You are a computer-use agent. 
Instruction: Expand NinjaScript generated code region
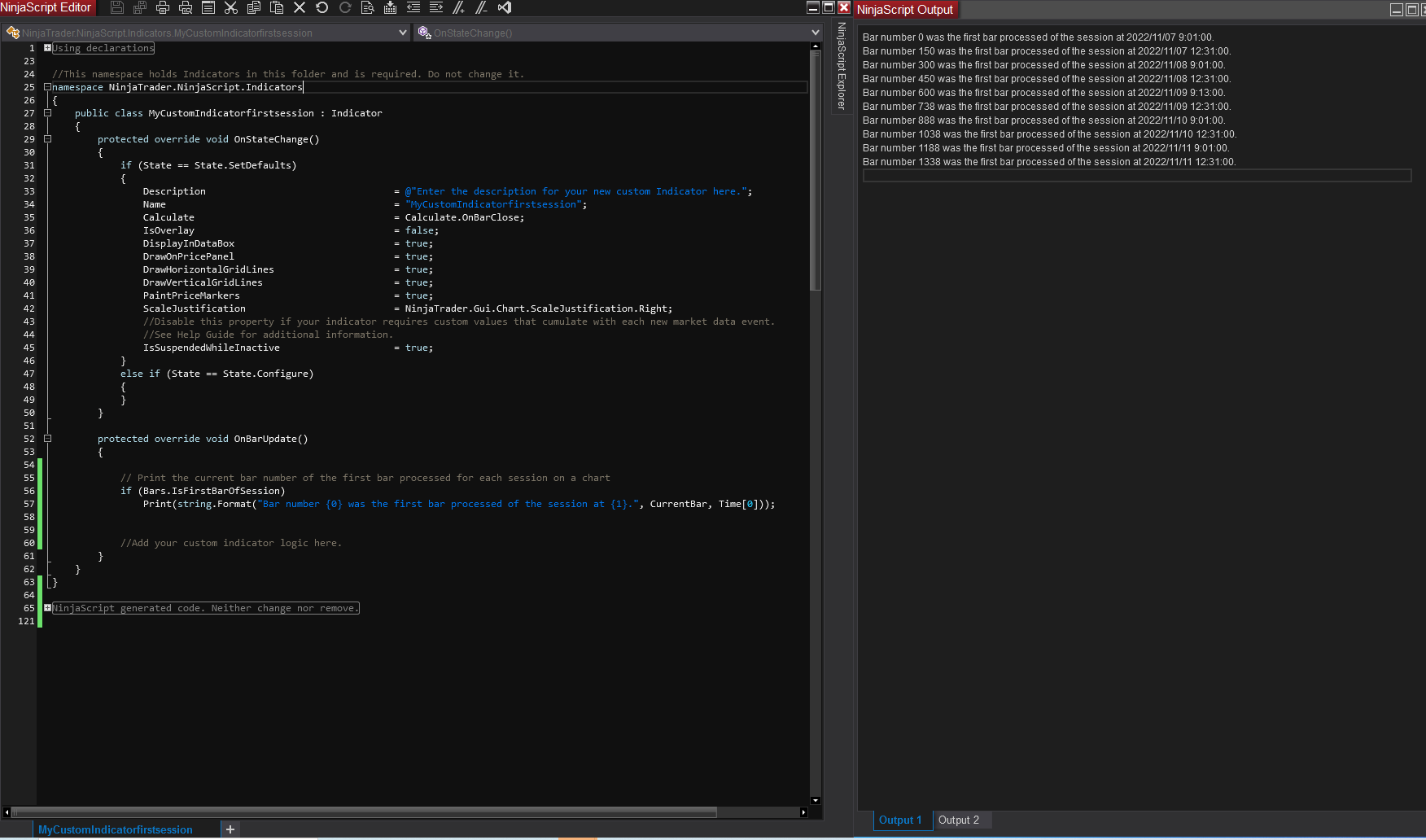[x=47, y=608]
